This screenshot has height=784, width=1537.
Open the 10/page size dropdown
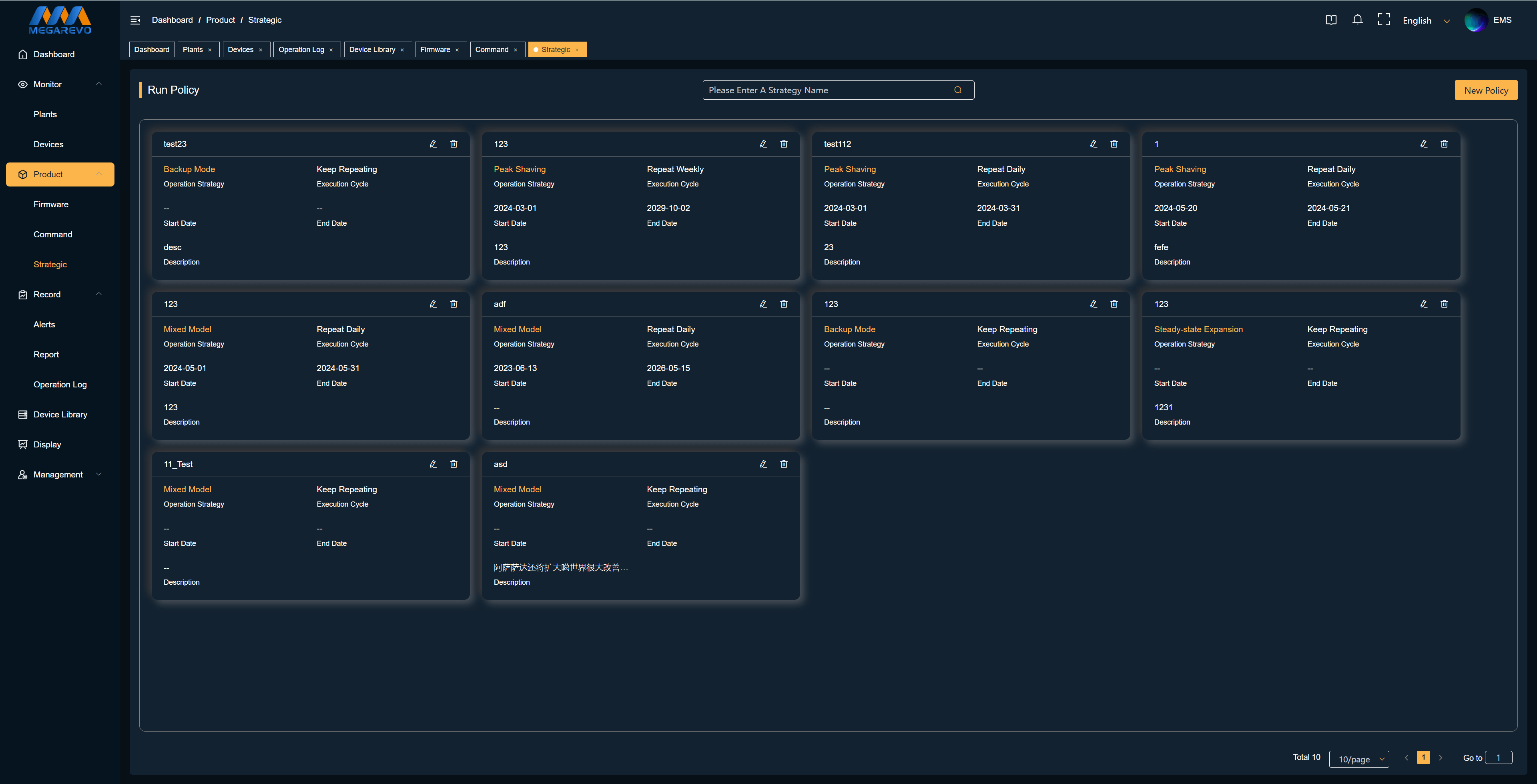pyautogui.click(x=1359, y=759)
